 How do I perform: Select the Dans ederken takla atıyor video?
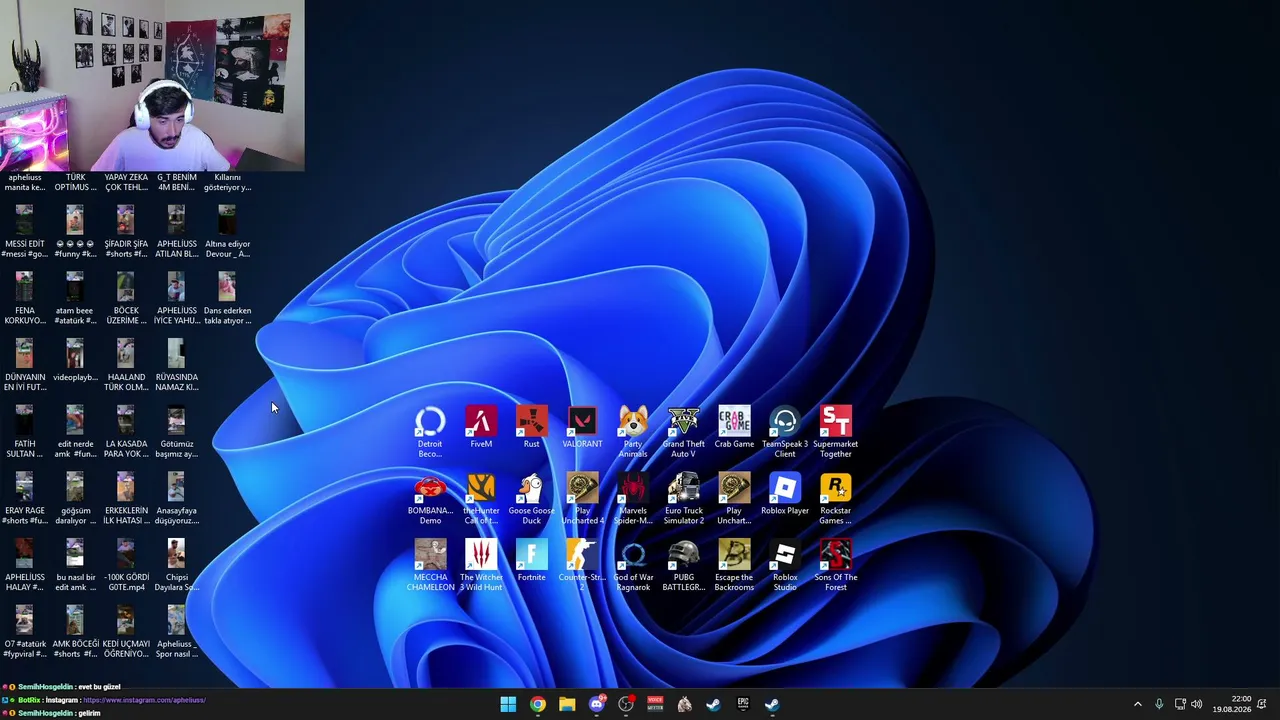(x=227, y=299)
